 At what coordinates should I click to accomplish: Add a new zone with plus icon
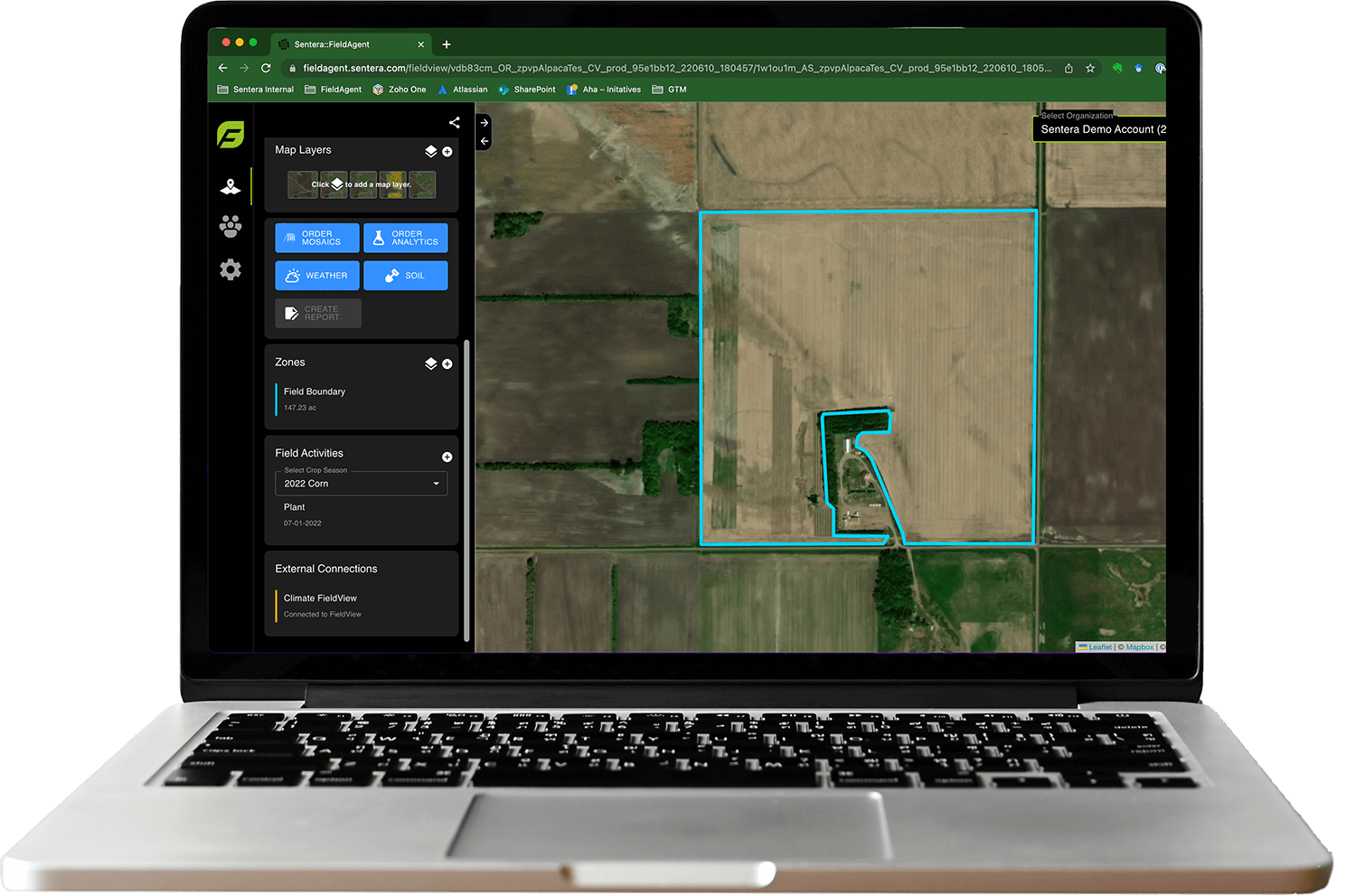(x=447, y=364)
